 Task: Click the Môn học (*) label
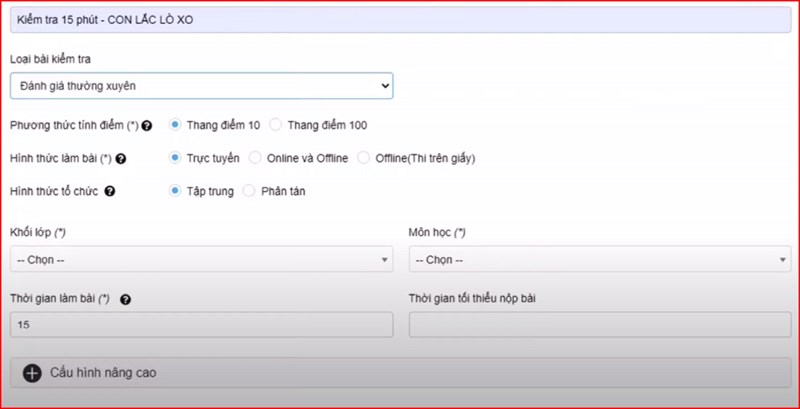pyautogui.click(x=437, y=233)
